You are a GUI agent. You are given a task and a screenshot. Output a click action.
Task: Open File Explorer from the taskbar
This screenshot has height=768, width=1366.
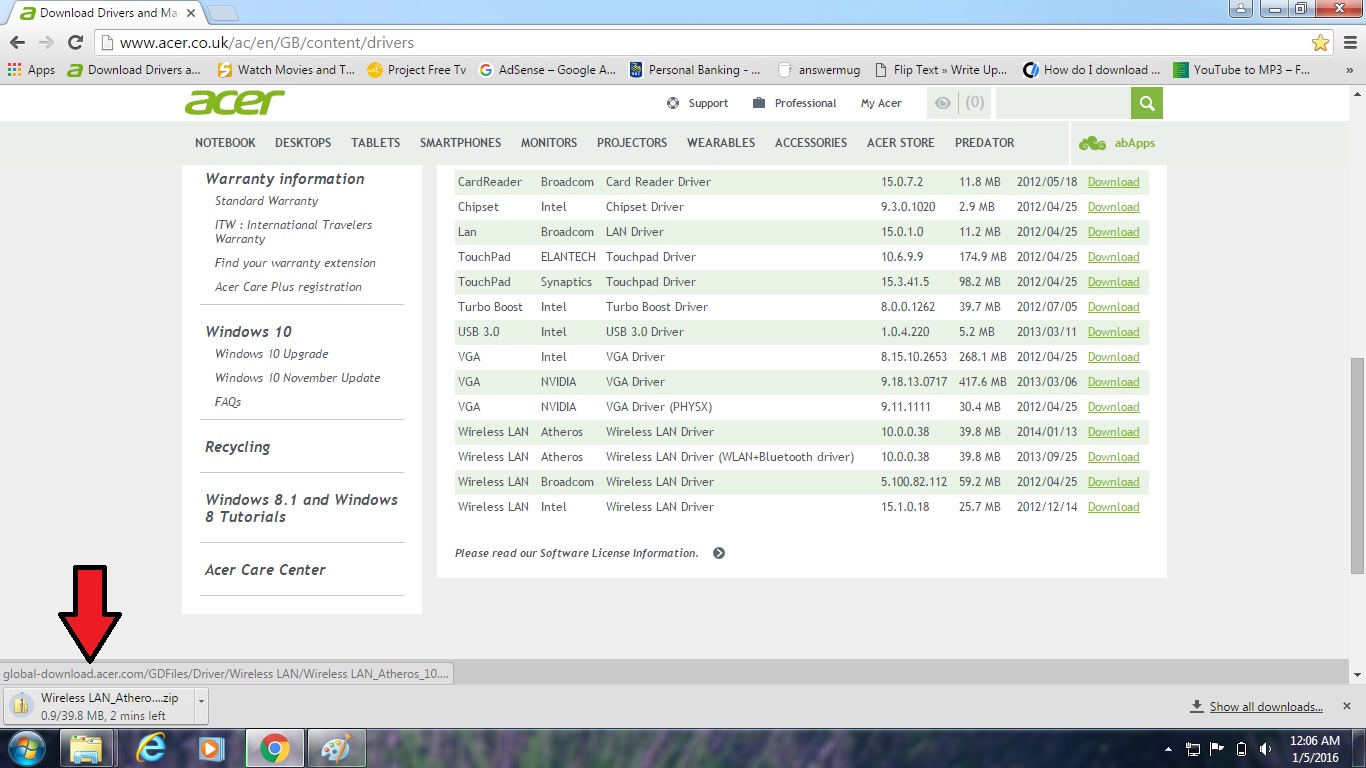pyautogui.click(x=87, y=748)
